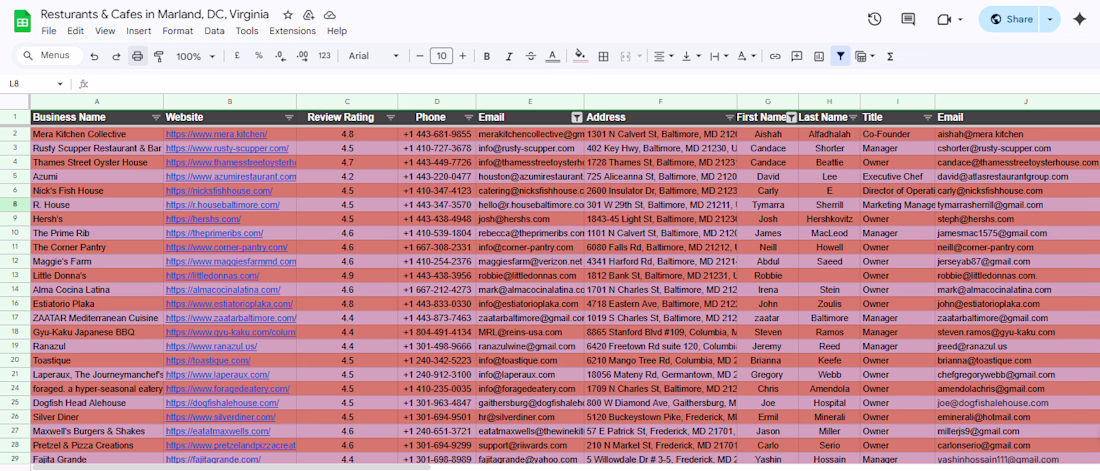Format as pound currency
The height and width of the screenshot is (471, 1100).
click(237, 56)
